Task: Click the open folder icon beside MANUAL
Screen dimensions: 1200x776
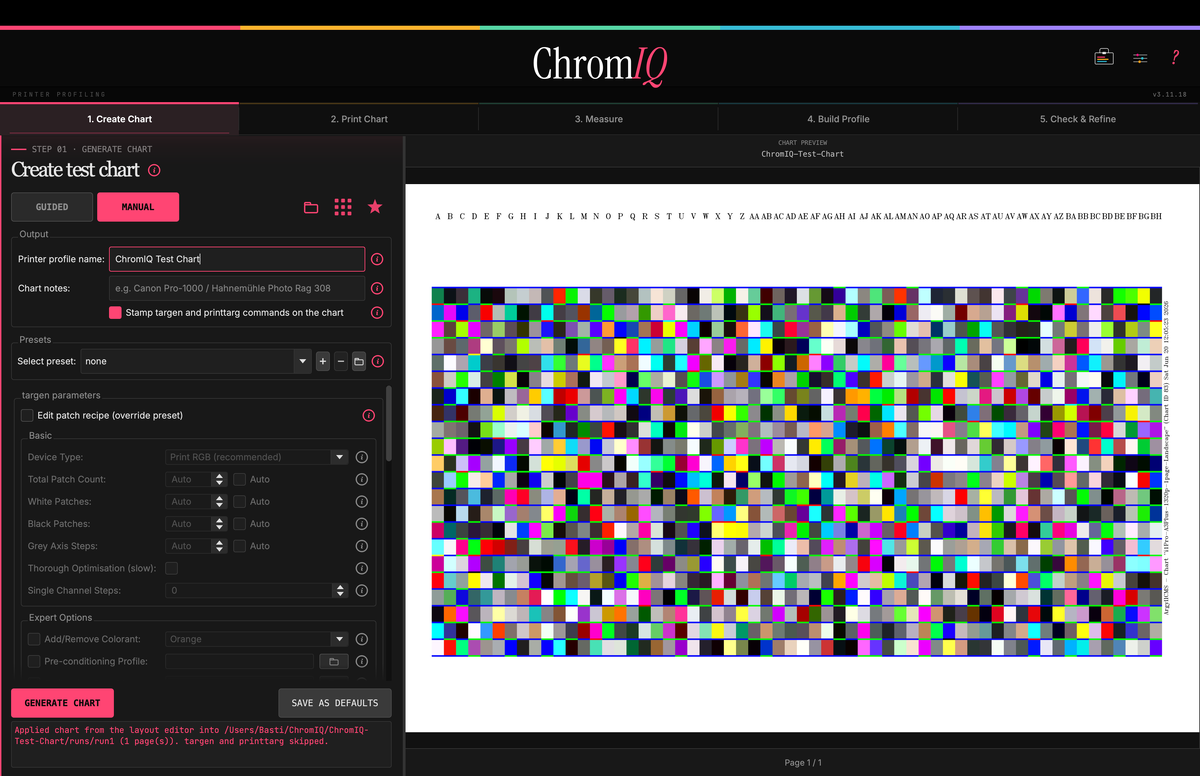Action: click(311, 207)
